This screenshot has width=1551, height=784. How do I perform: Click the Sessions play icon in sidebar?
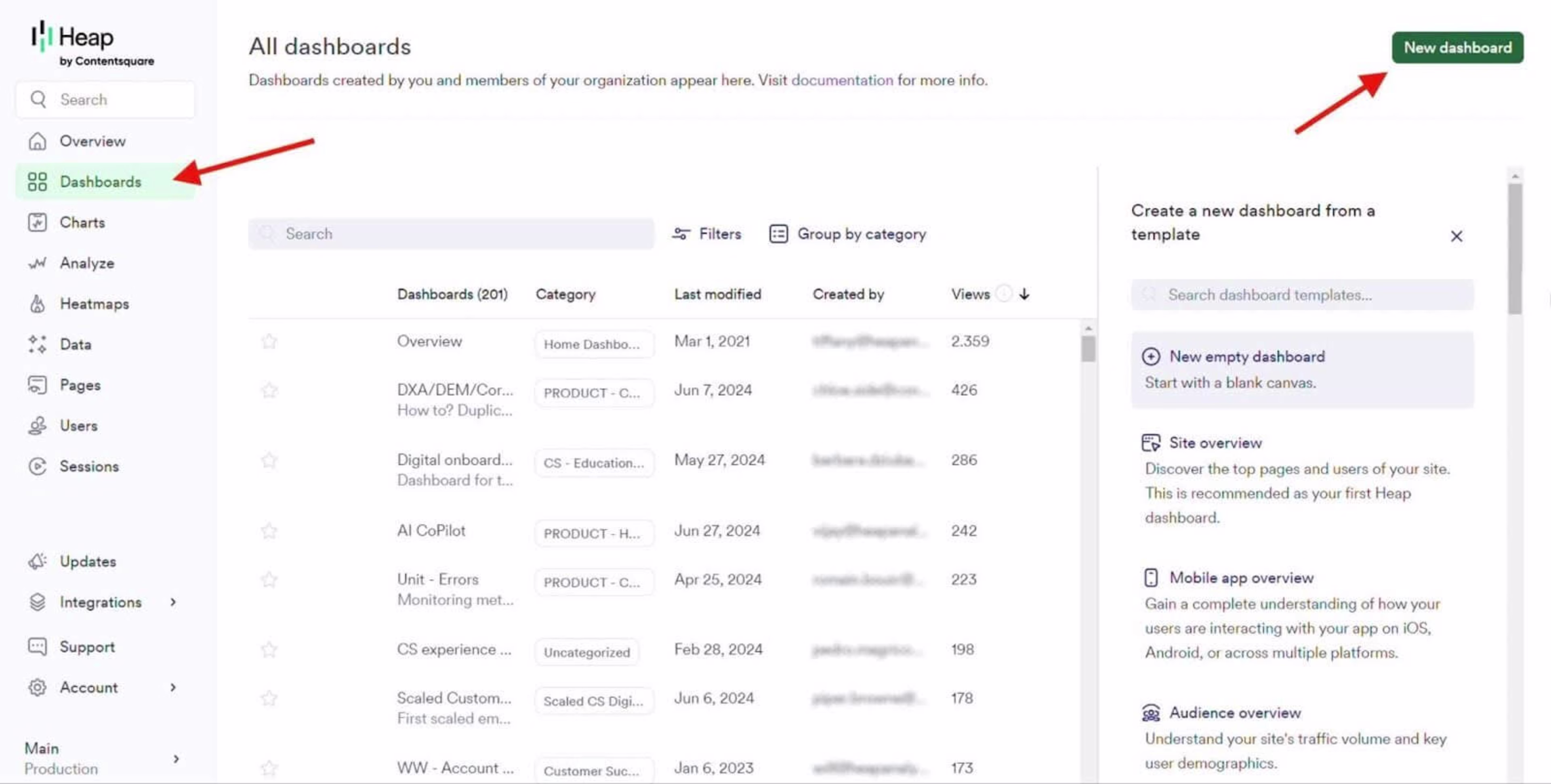[37, 466]
